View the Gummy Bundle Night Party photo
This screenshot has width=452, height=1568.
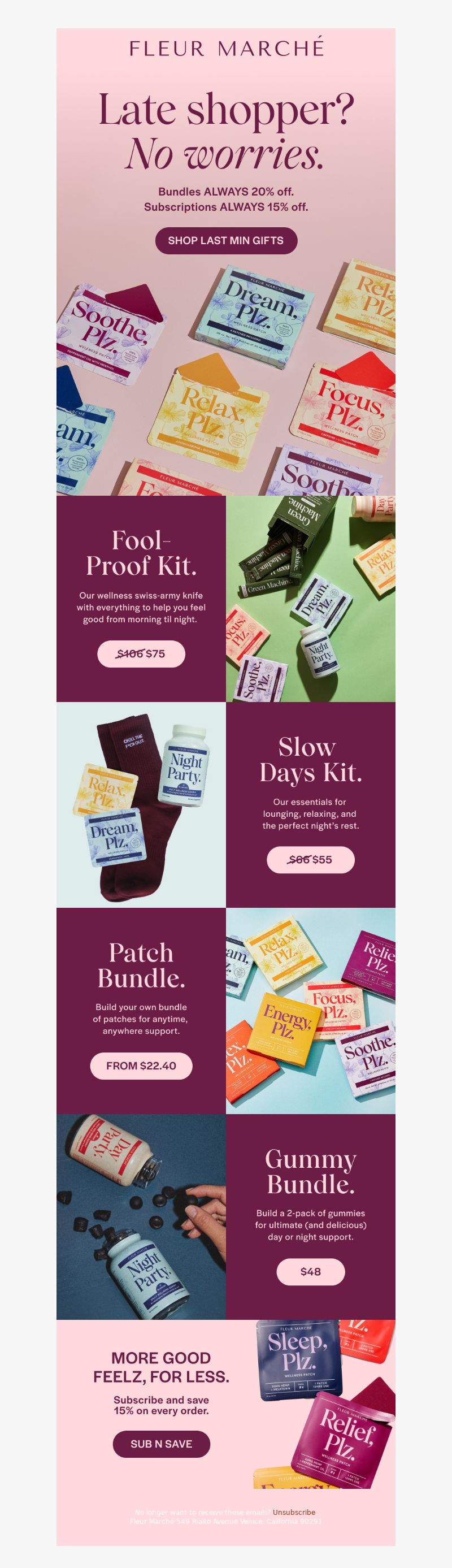tap(141, 1217)
